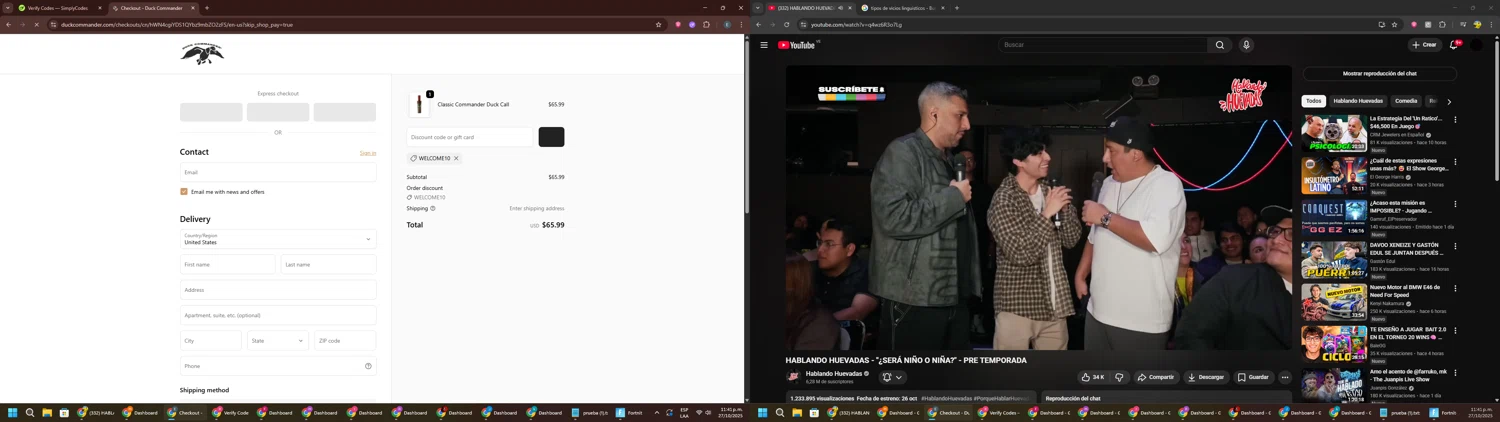Open tab search dropdown in Duck Commander browser
Viewport: 1500px width, 422px height.
pos(8,8)
